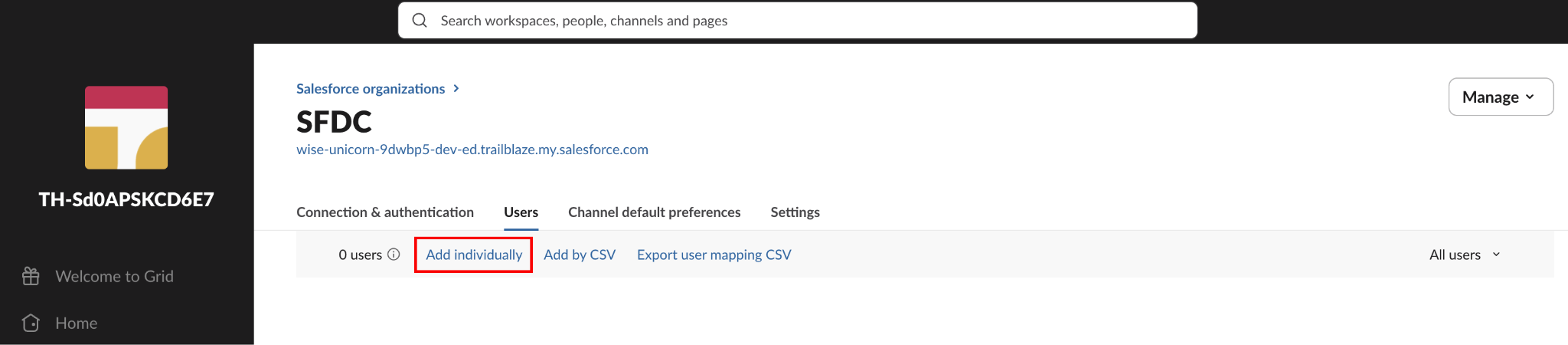
Task: Click Export user mapping CSV
Action: point(714,255)
